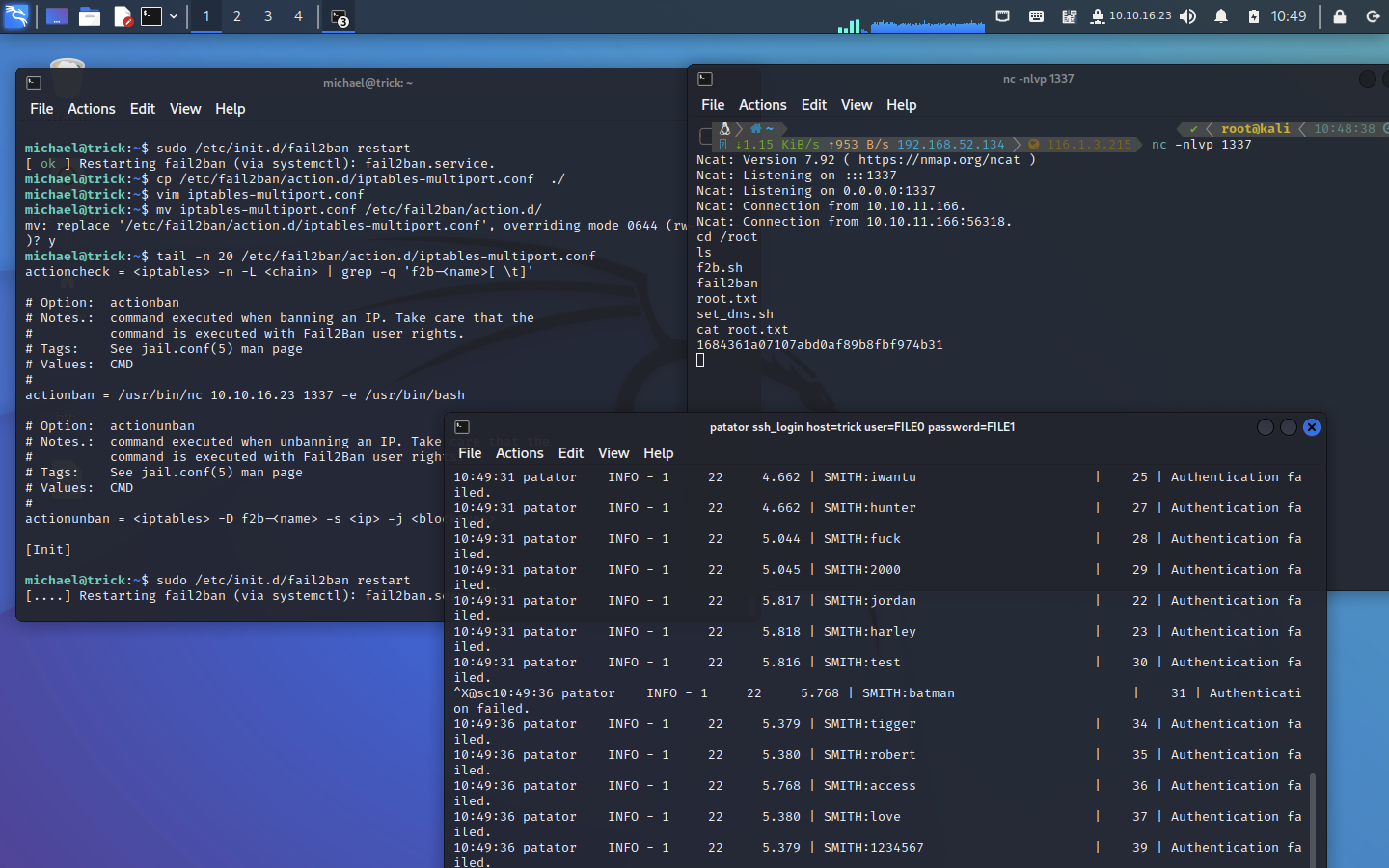Click the Tux icon in the nc prompt
Viewport: 1389px width, 868px height.
click(725, 129)
